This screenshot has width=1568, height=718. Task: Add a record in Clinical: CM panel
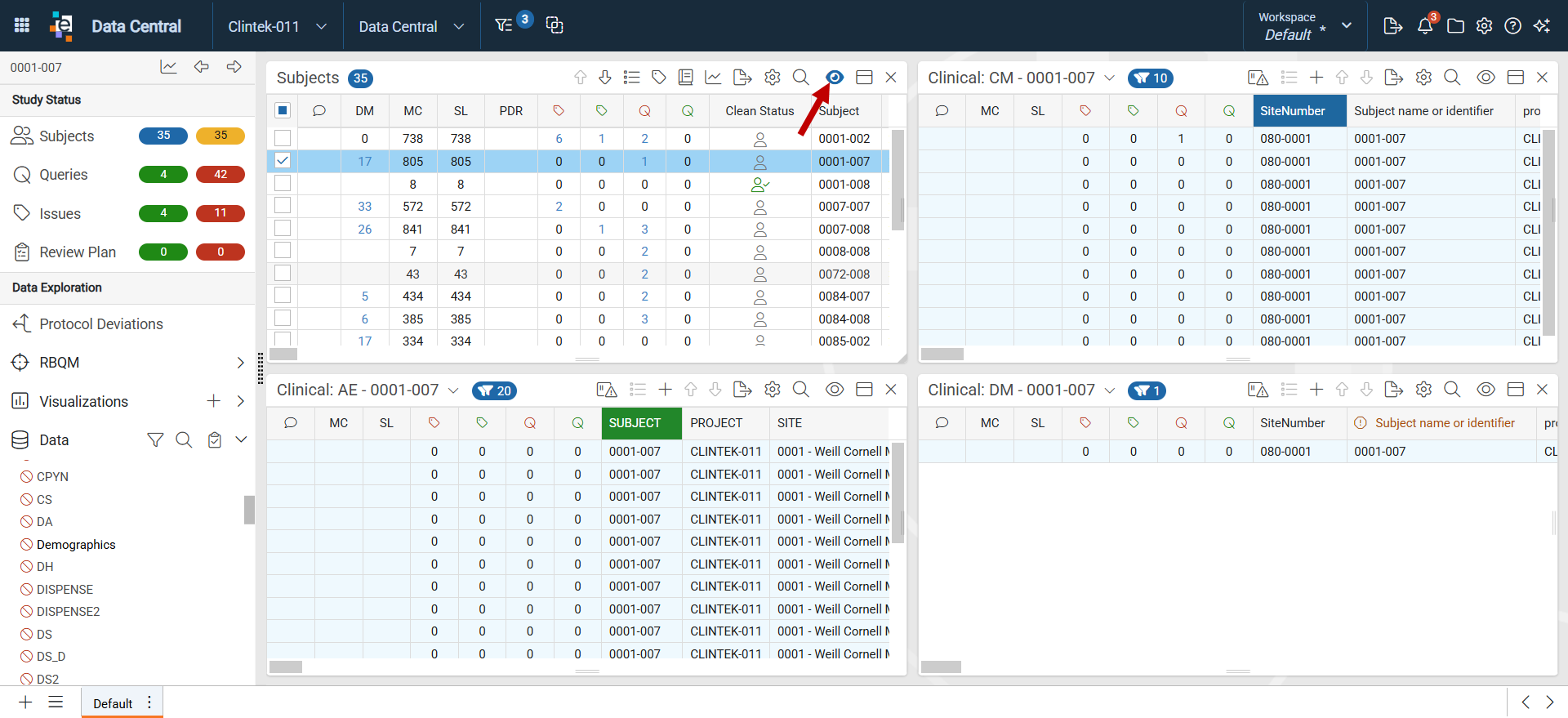point(1316,78)
